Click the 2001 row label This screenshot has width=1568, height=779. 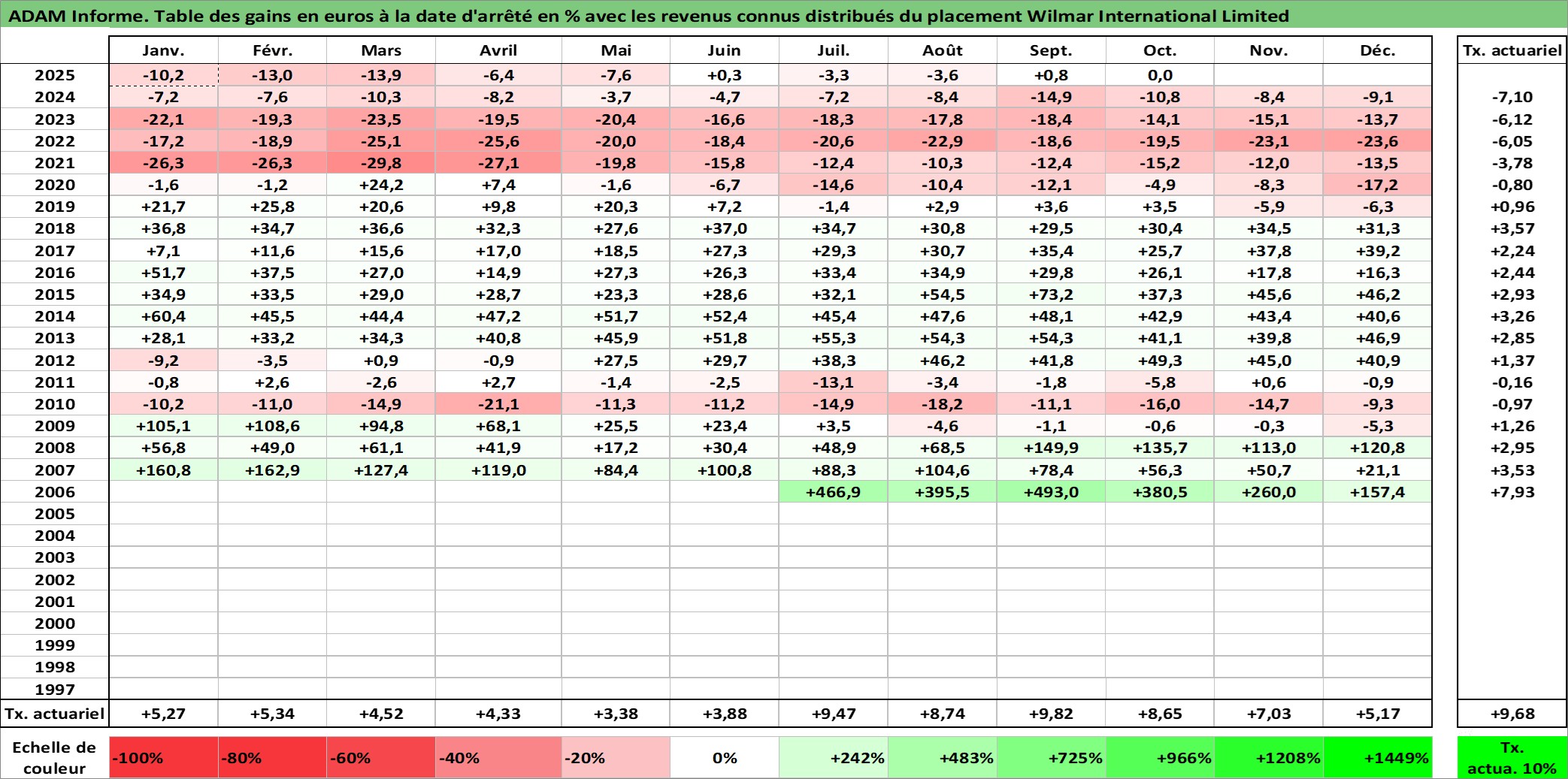pyautogui.click(x=55, y=602)
